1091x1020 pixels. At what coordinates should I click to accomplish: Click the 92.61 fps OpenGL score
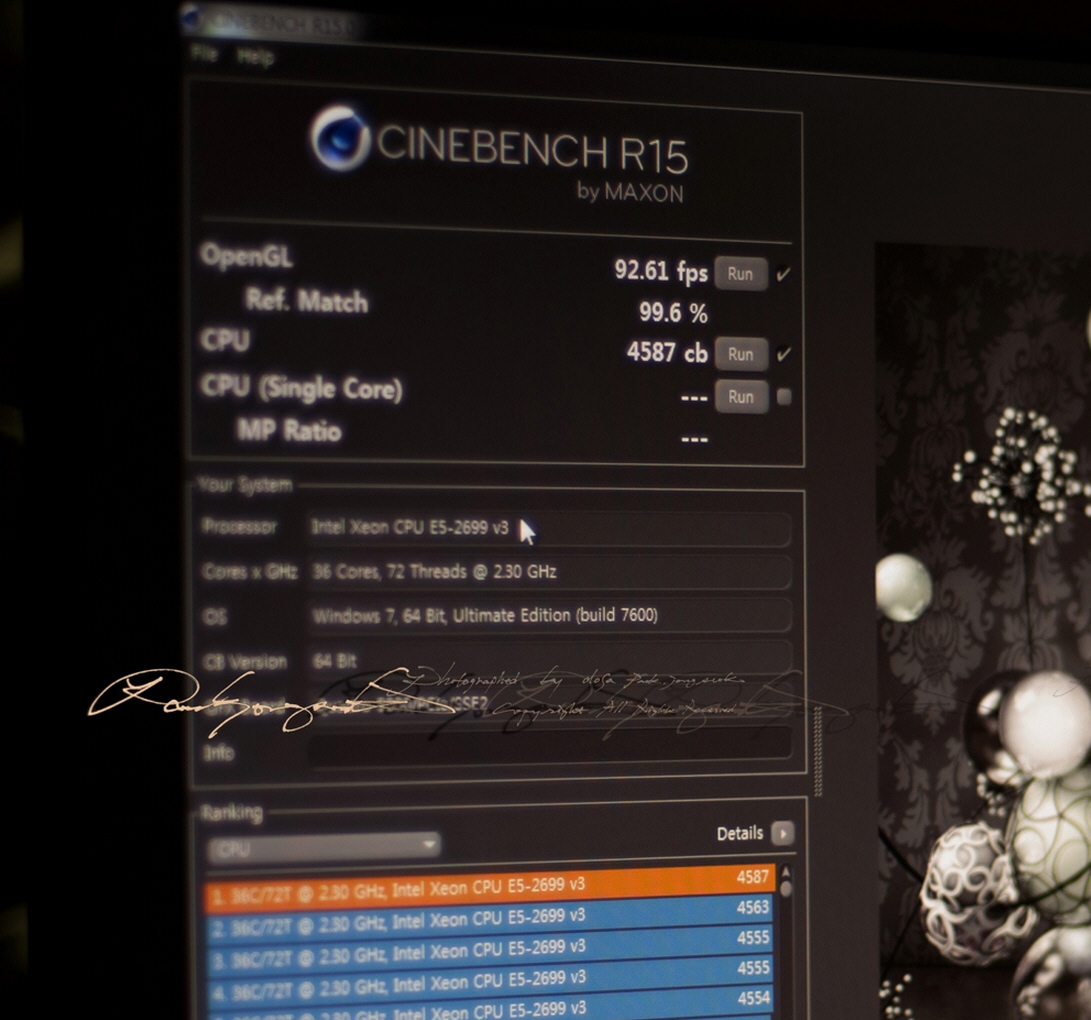pos(660,271)
